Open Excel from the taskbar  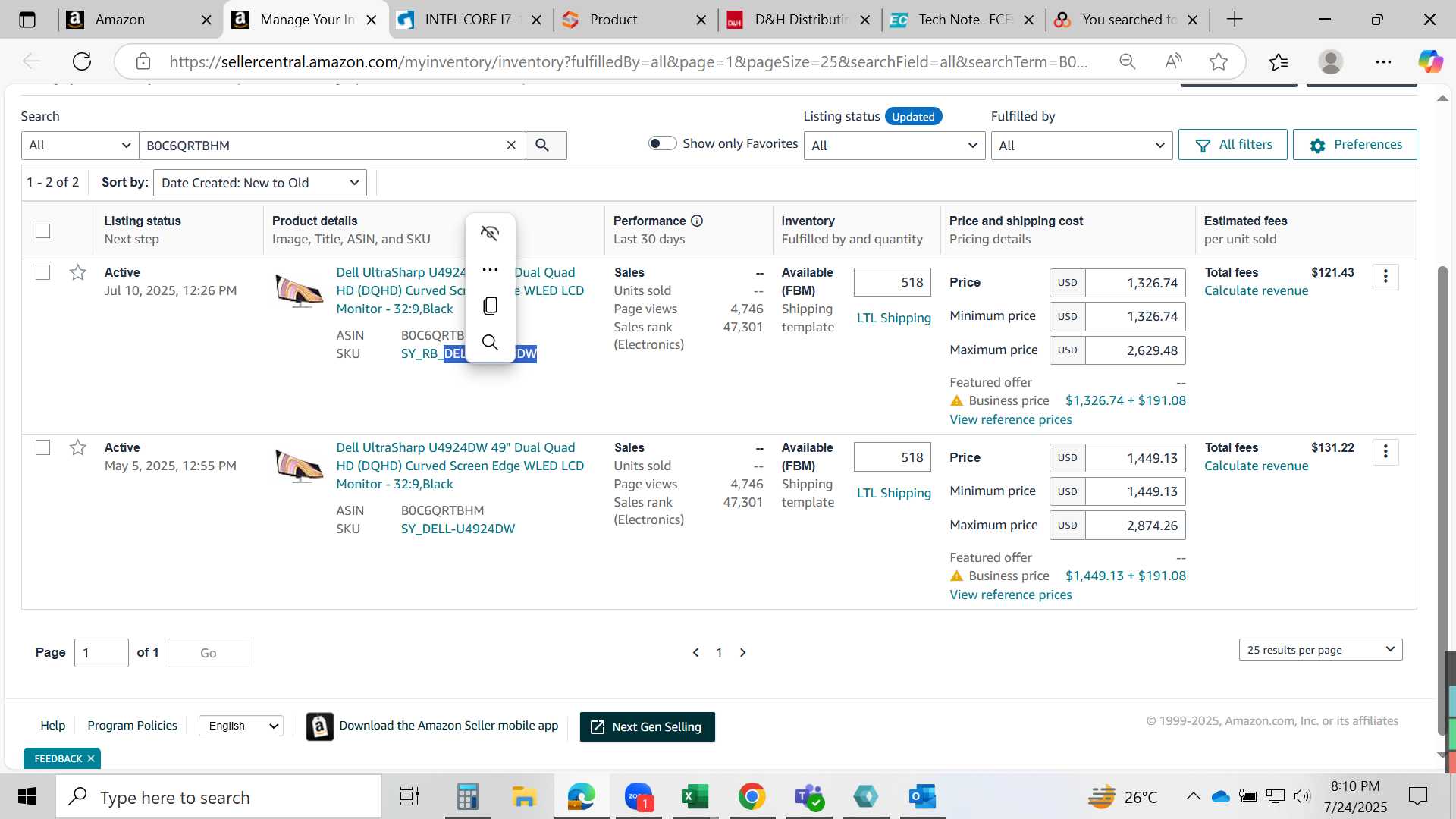(695, 796)
